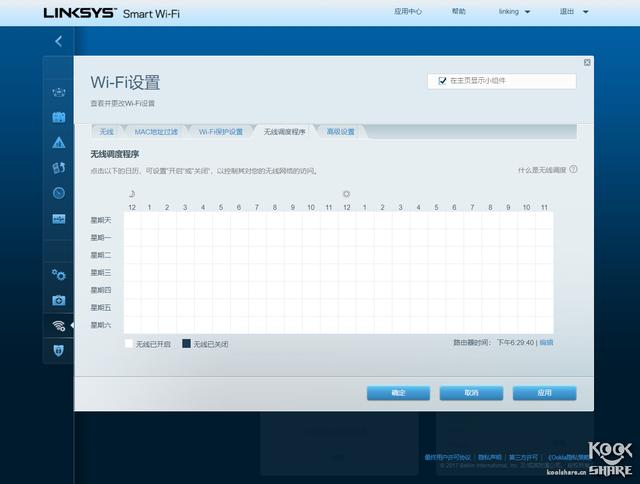640x484 pixels.
Task: Open 帮助 in the top bar
Action: [459, 11]
